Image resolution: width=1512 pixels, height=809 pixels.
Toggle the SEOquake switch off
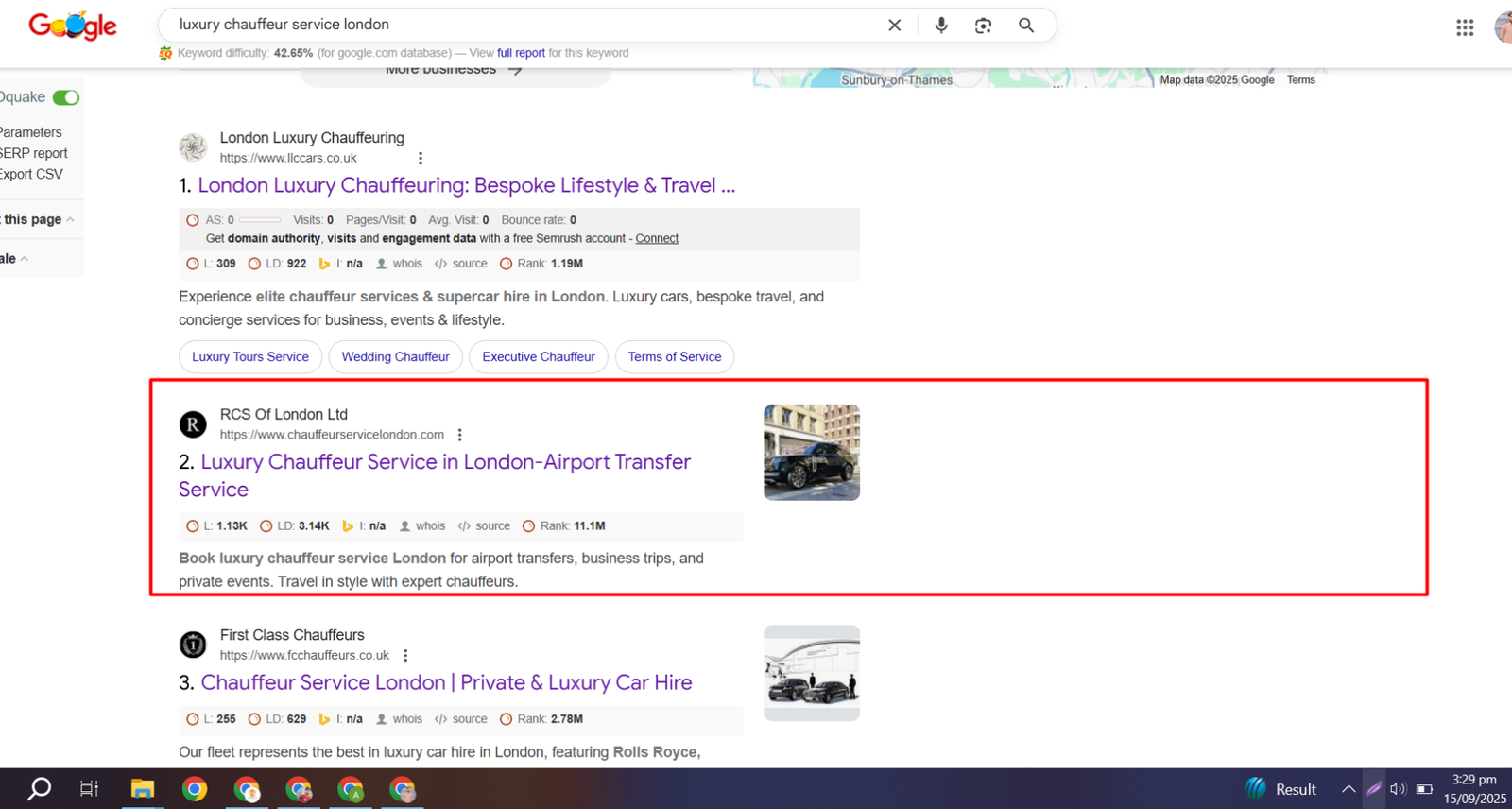tap(66, 97)
